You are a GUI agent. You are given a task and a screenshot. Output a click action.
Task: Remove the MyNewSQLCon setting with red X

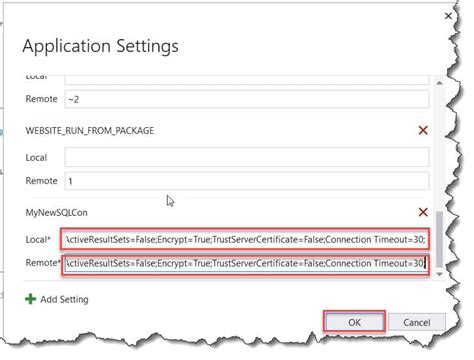pos(423,212)
